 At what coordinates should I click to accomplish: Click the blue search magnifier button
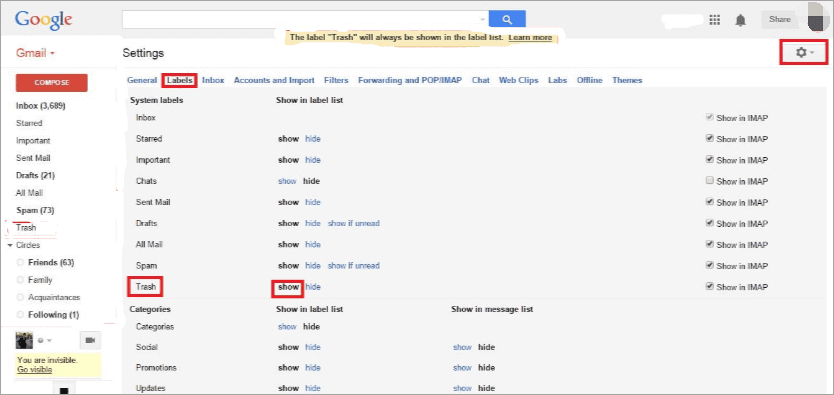coord(507,20)
